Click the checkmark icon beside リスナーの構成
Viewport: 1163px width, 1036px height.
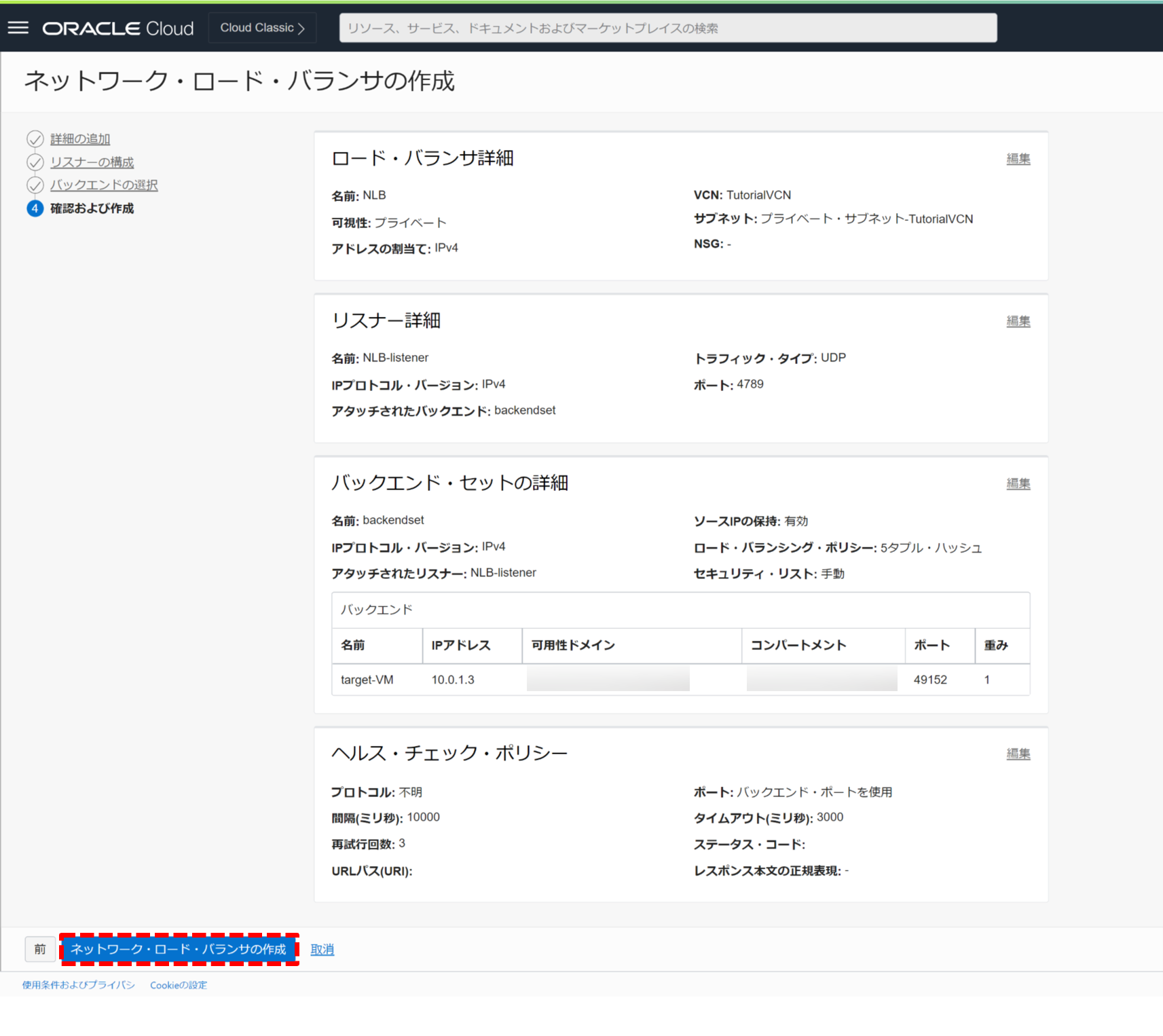pos(35,162)
